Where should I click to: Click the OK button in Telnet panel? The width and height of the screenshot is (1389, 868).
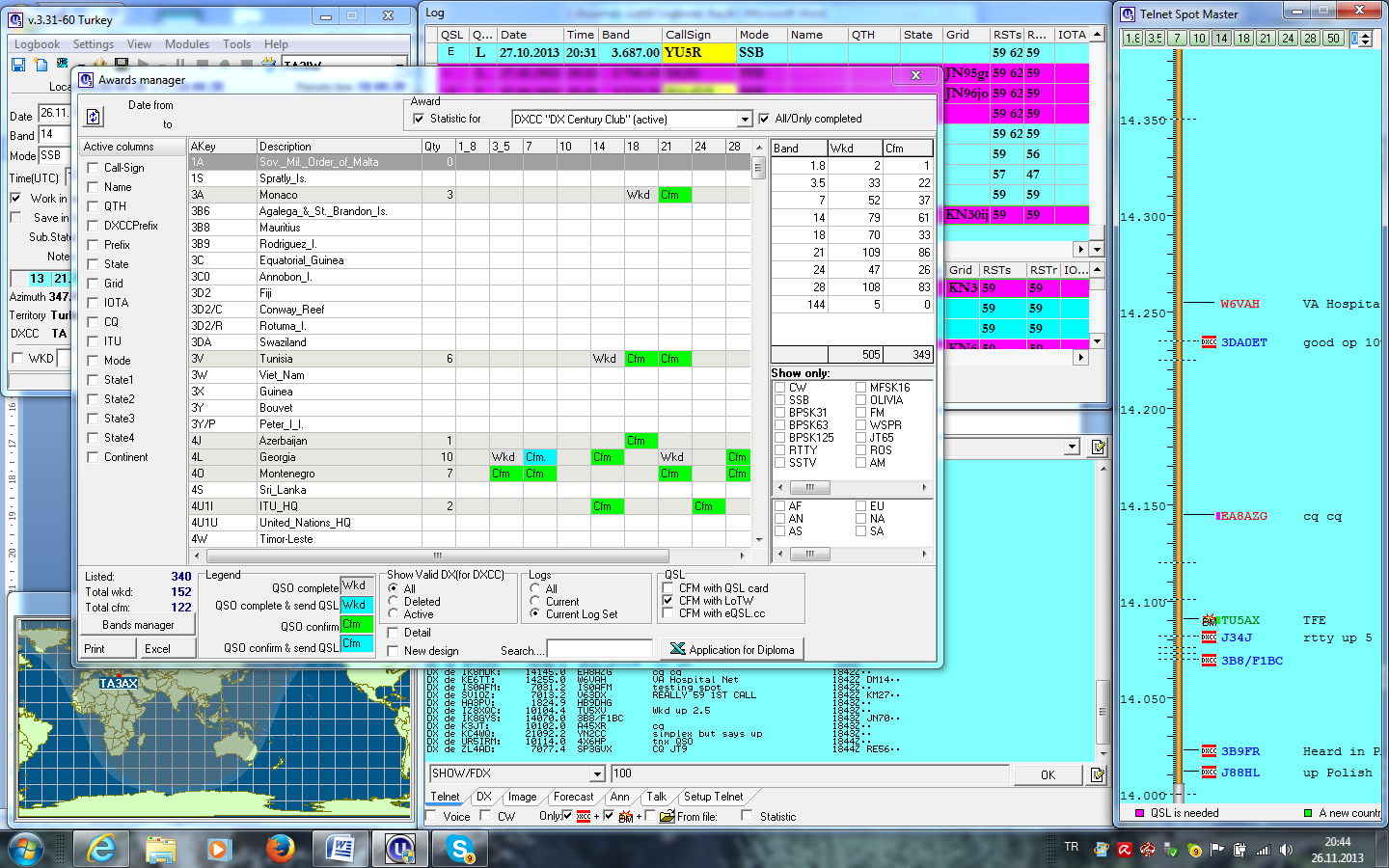point(1049,774)
